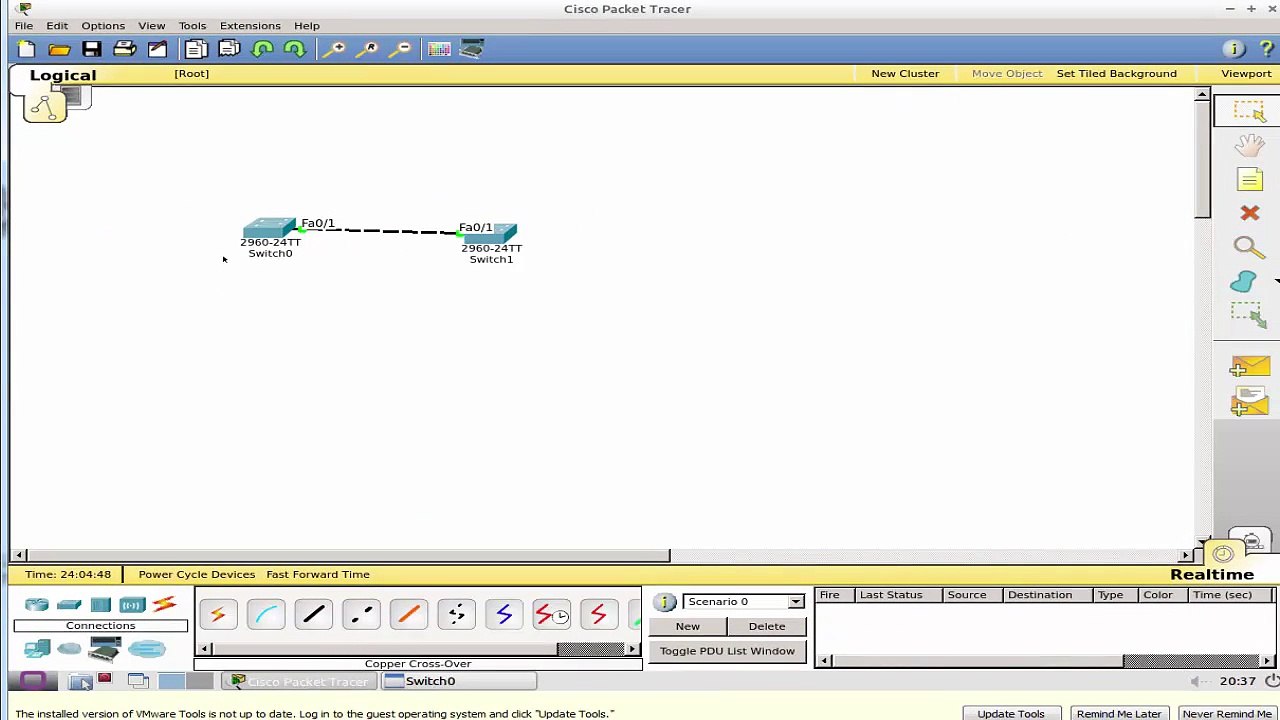This screenshot has height=720, width=1280.
Task: Choose the Resize Shape tool
Action: coord(1249,316)
